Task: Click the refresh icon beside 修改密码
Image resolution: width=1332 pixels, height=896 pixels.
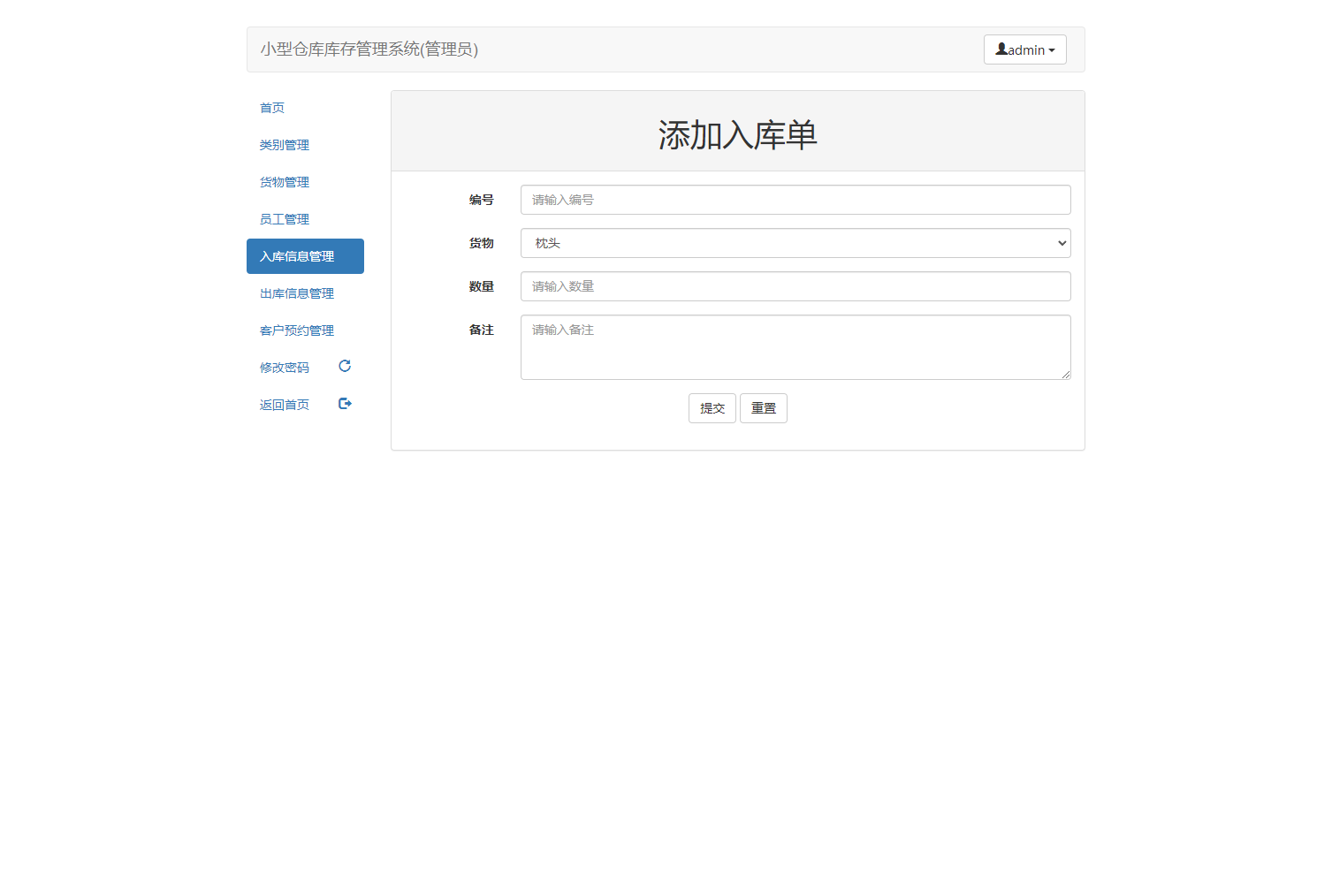Action: (345, 366)
